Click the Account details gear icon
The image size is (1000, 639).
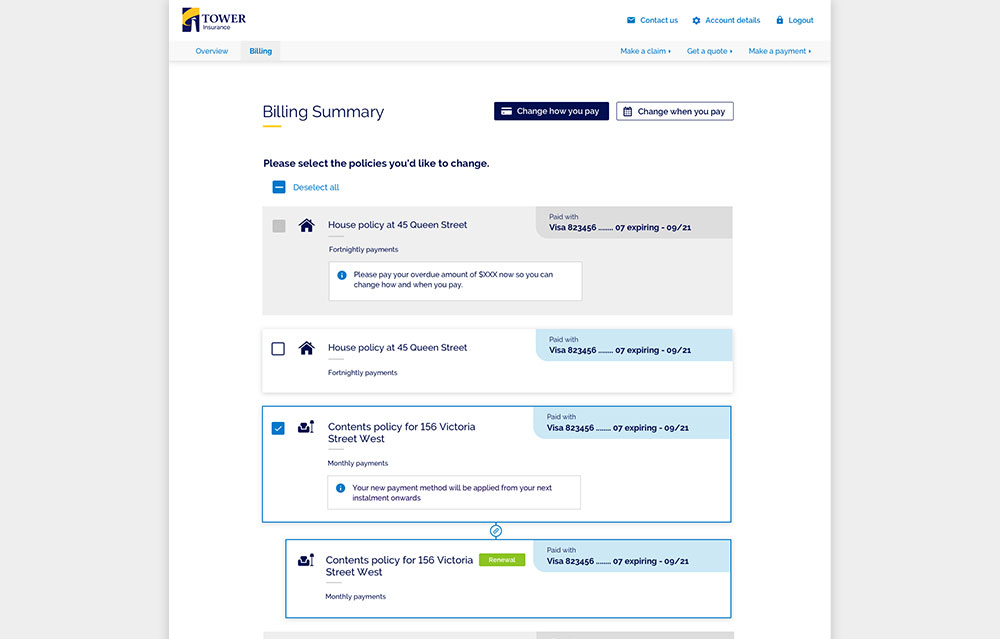[x=696, y=20]
